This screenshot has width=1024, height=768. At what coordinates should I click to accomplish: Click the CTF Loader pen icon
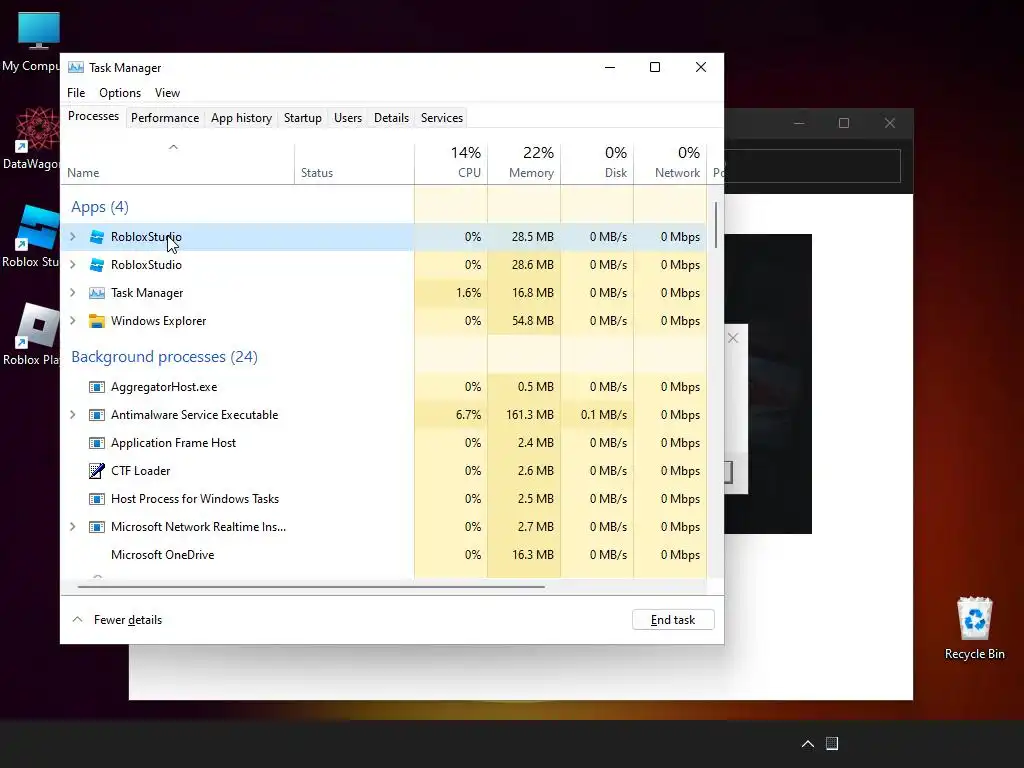point(97,471)
